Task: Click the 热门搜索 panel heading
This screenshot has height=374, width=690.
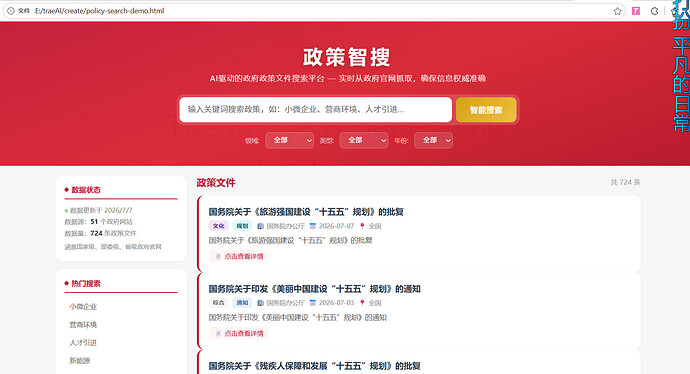Action: coord(86,283)
